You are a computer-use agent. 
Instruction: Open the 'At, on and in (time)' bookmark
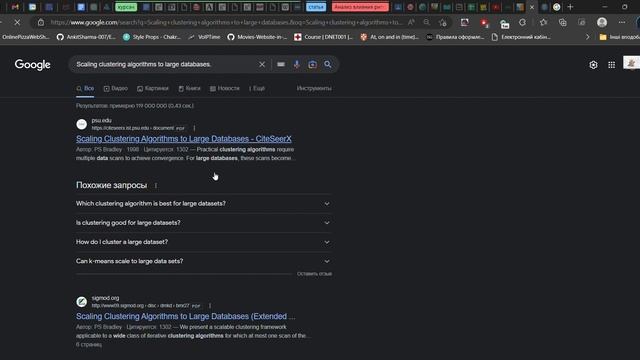[x=389, y=37]
